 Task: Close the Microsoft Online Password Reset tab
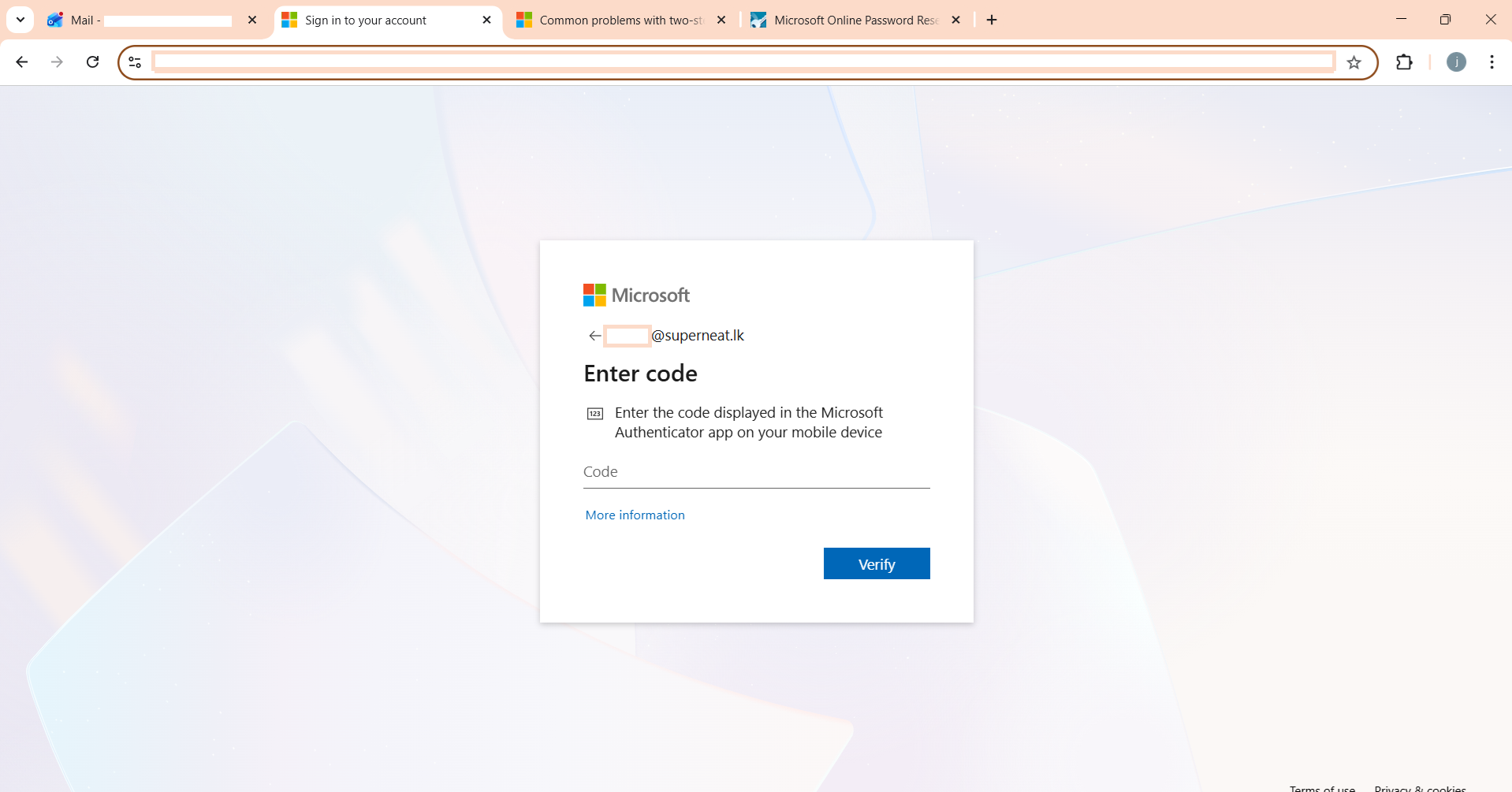[x=955, y=20]
